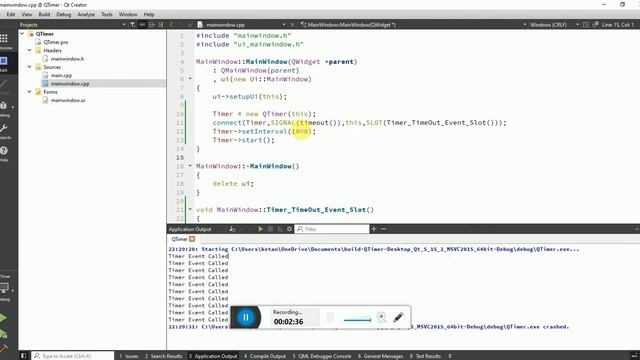Screen dimensions: 640x360
Task: Adjust the recorder volume slider
Action: pos(358,319)
